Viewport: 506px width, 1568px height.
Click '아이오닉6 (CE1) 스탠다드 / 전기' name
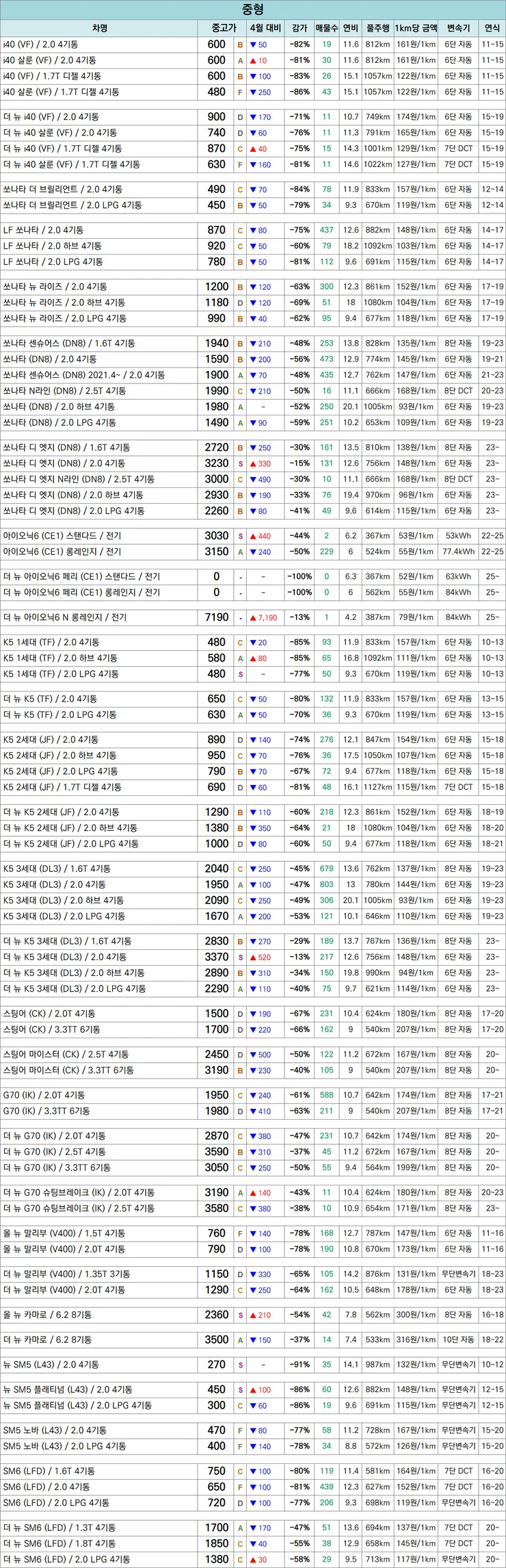point(62,536)
